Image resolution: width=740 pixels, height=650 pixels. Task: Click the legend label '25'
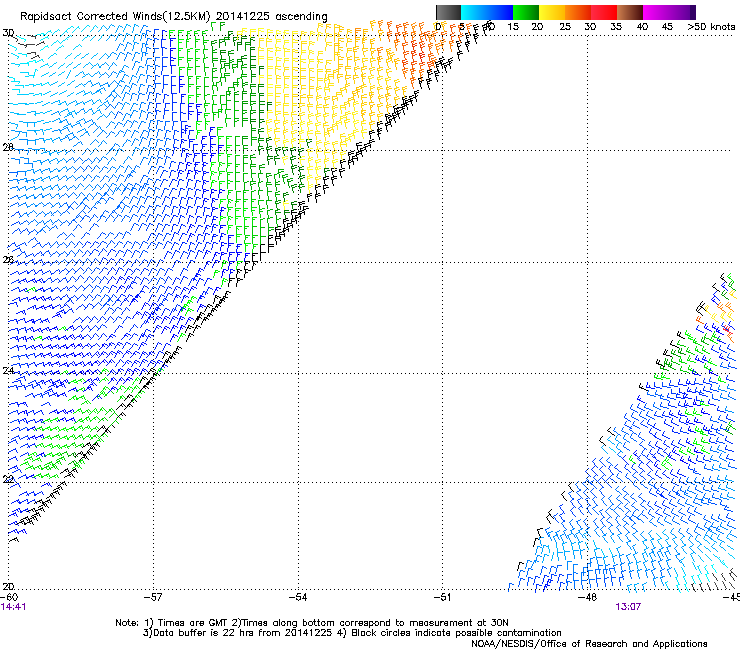565,27
